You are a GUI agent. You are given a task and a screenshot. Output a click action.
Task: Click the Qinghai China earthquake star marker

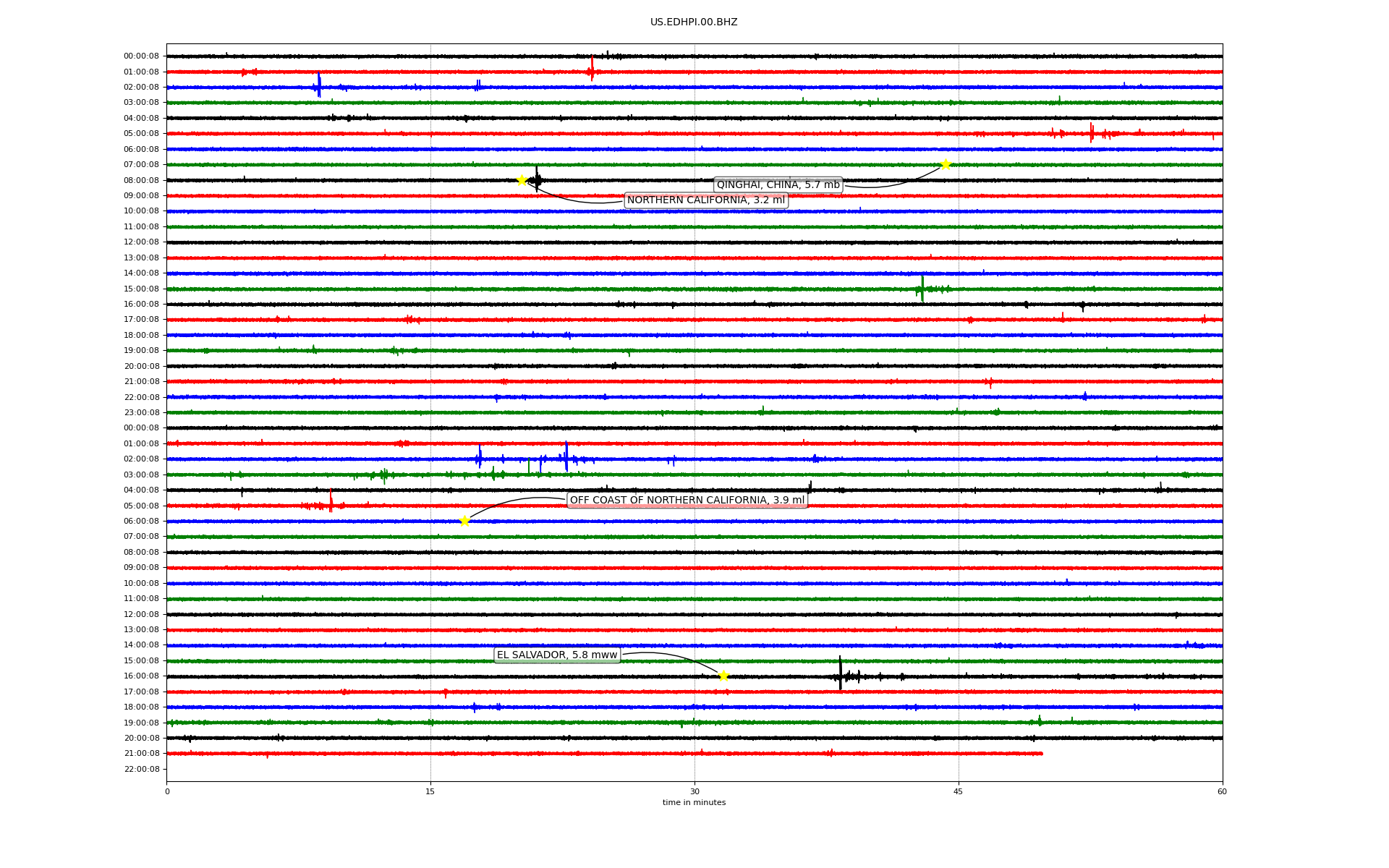pyautogui.click(x=945, y=164)
